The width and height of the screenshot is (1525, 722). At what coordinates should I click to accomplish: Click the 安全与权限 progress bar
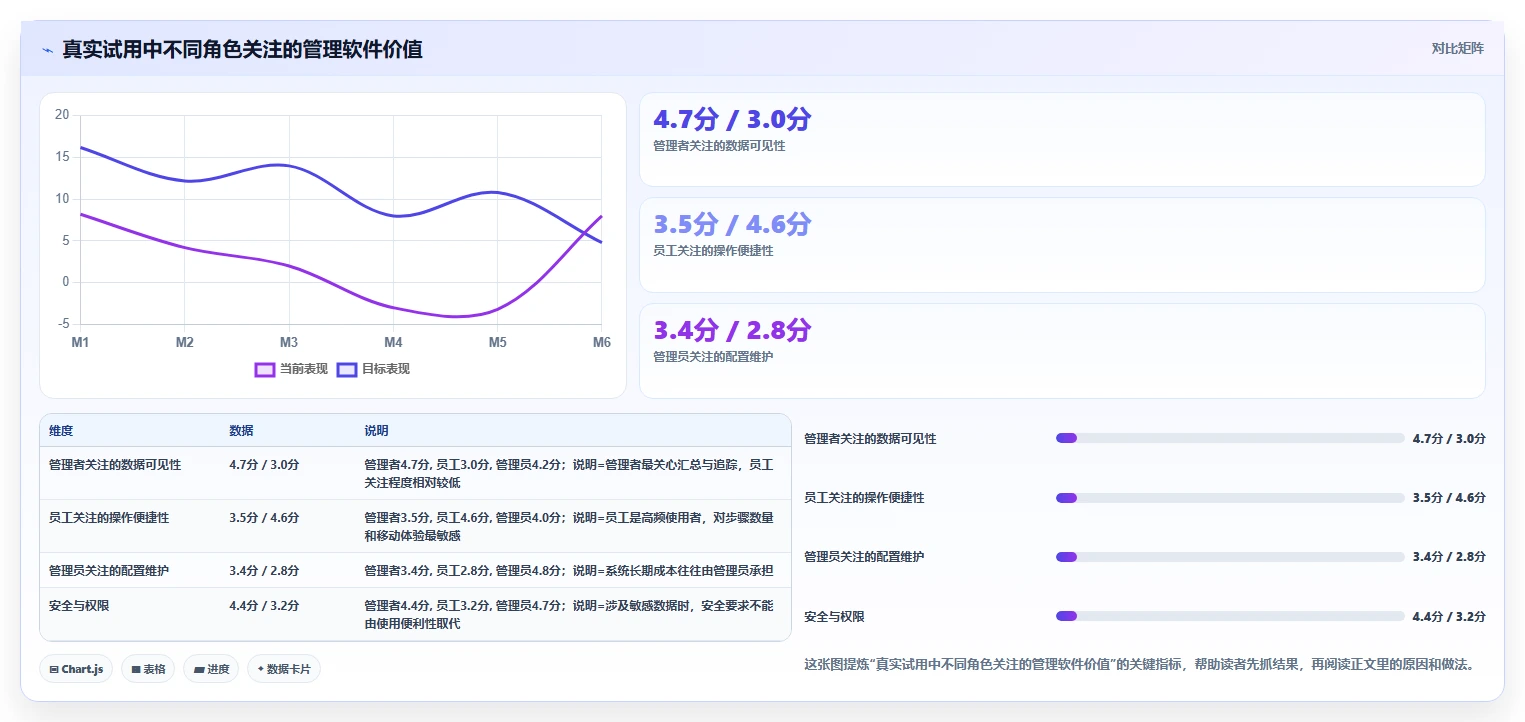(1230, 616)
